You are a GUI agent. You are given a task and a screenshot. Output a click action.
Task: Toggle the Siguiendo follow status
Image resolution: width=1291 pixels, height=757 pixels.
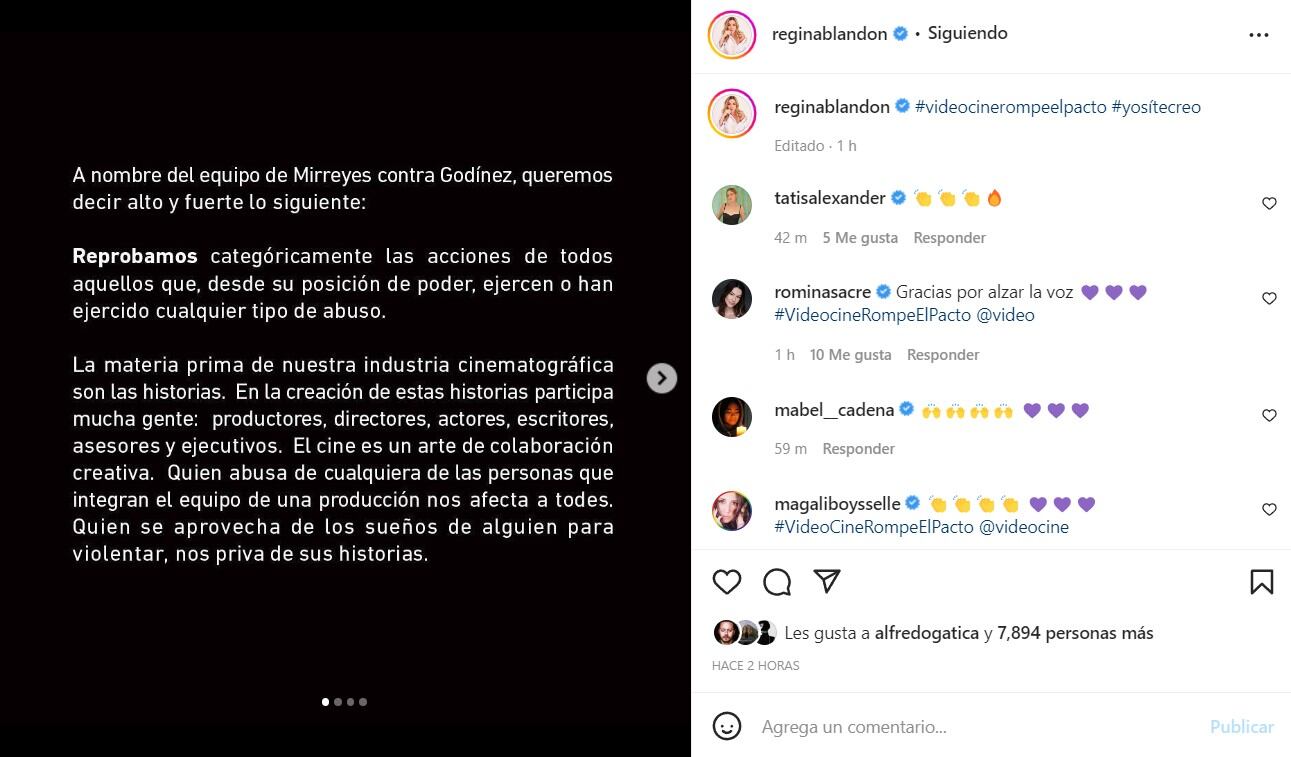[x=967, y=33]
